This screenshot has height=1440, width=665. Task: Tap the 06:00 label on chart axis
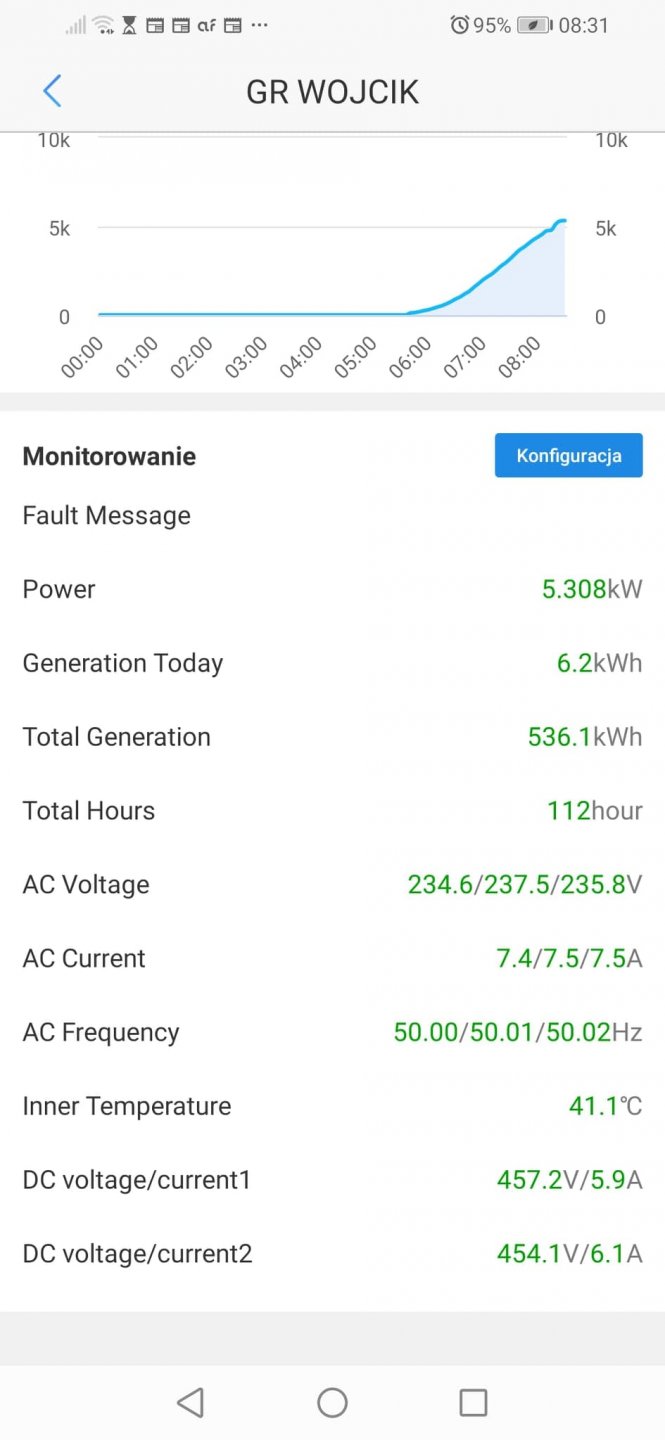pyautogui.click(x=410, y=357)
